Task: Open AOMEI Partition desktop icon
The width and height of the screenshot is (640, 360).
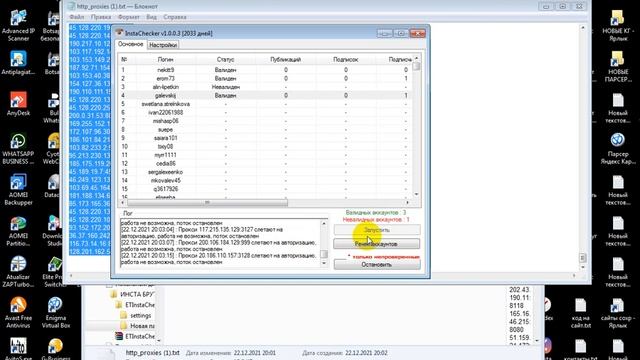Action: click(18, 231)
